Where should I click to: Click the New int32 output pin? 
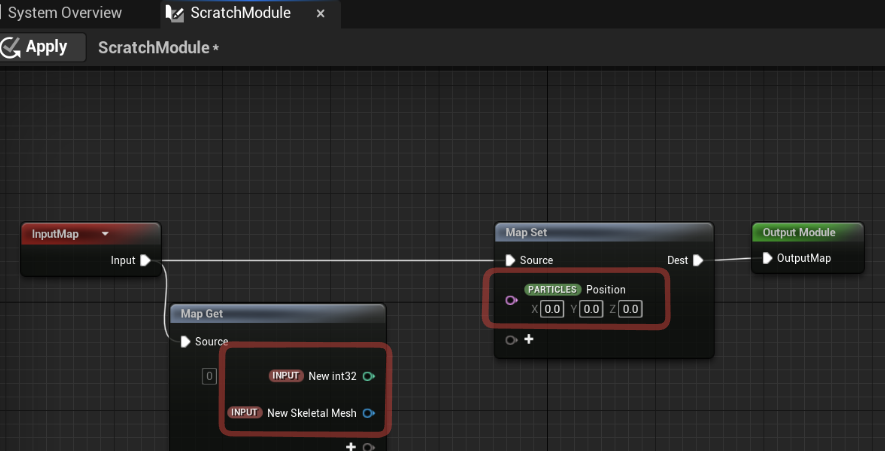[369, 376]
